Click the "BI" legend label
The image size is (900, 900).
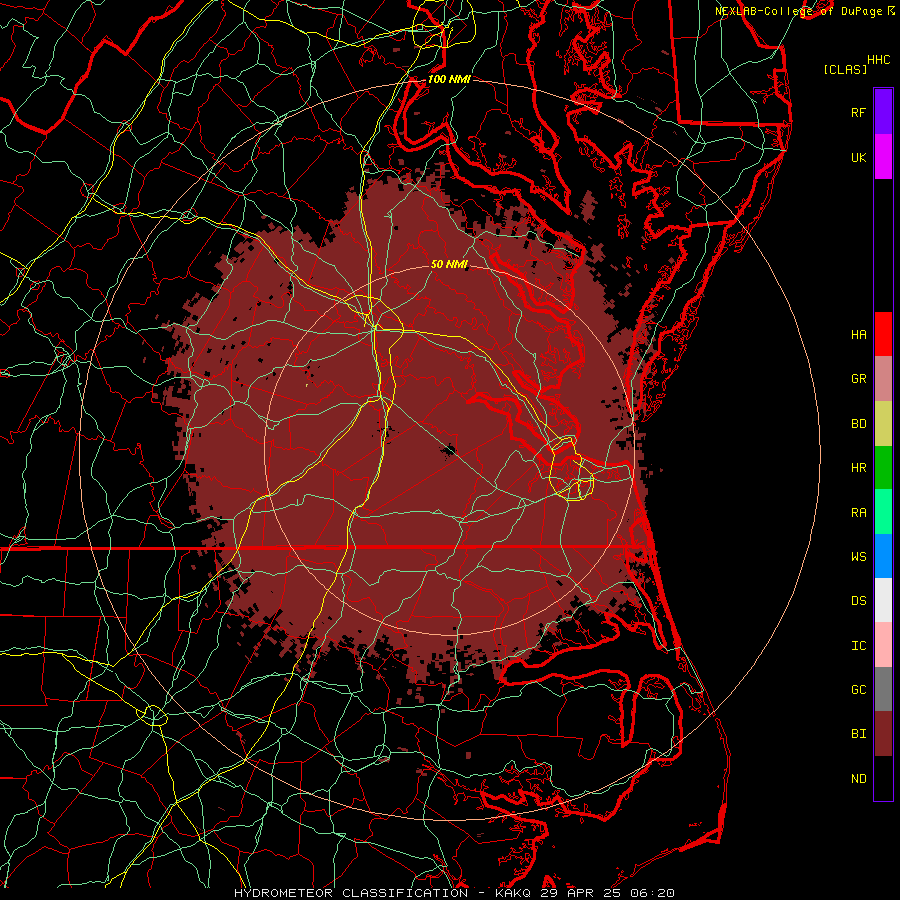(858, 734)
